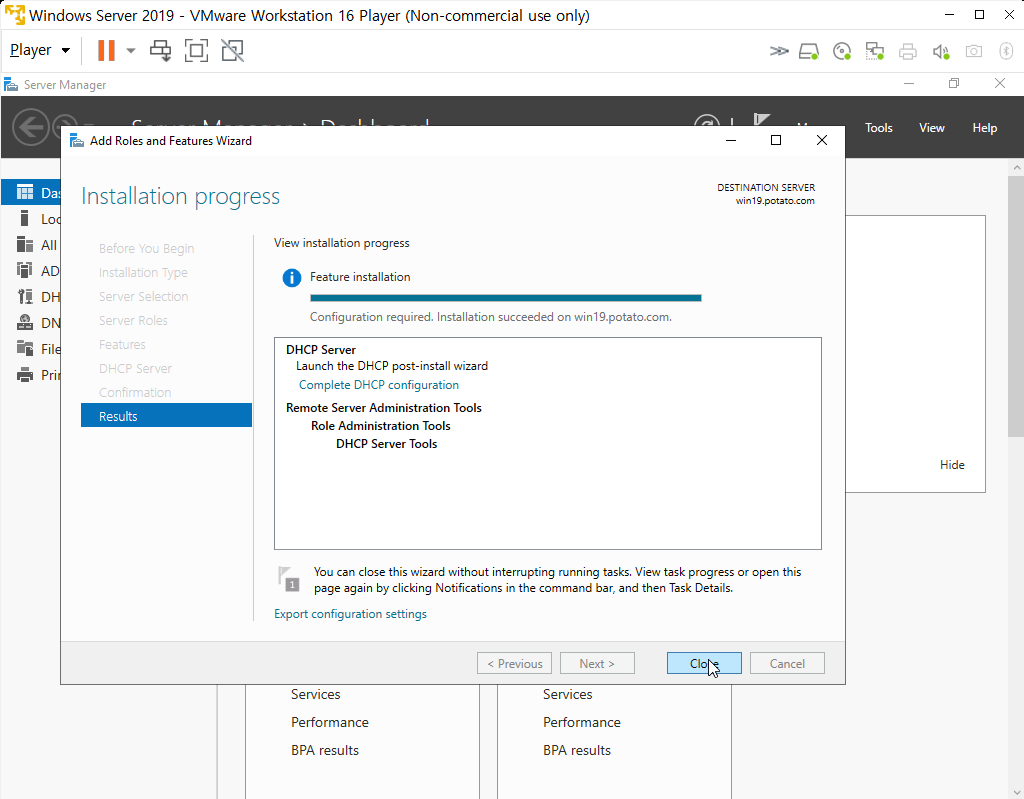Image resolution: width=1024 pixels, height=799 pixels.
Task: Open Server Manager View menu
Action: click(931, 128)
